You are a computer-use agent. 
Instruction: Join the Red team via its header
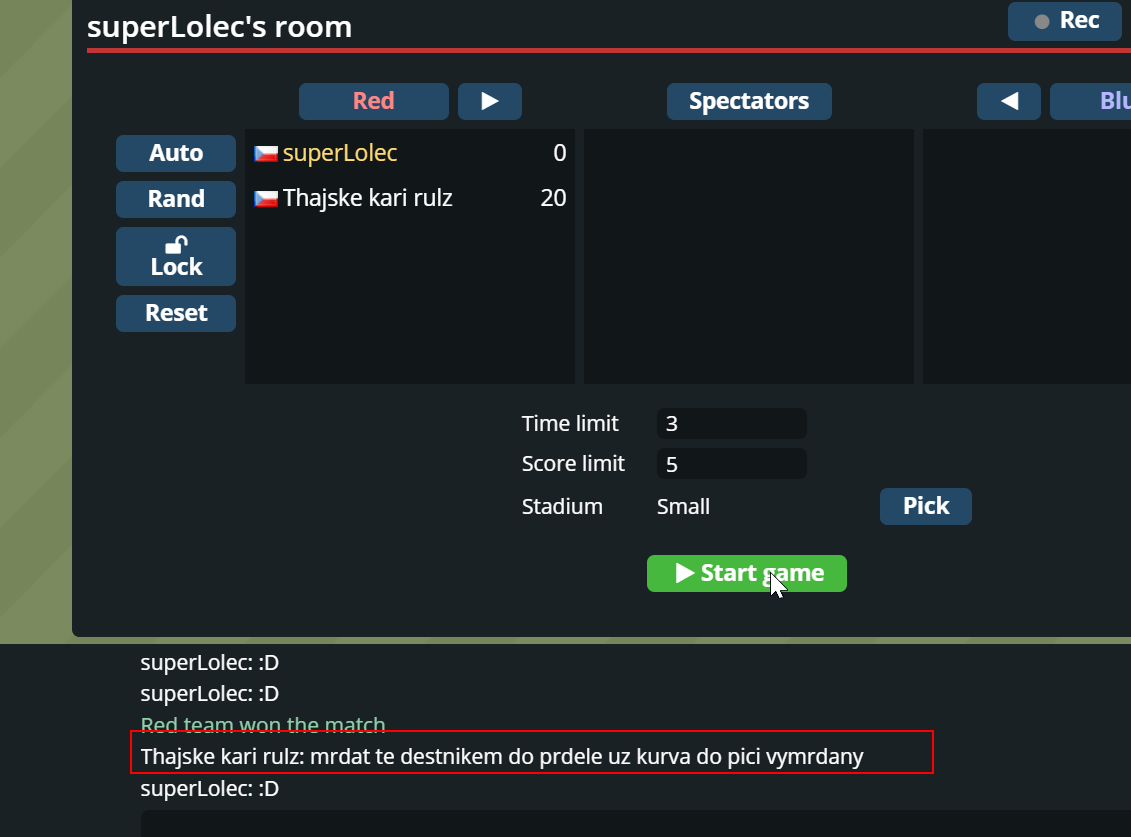(x=374, y=101)
